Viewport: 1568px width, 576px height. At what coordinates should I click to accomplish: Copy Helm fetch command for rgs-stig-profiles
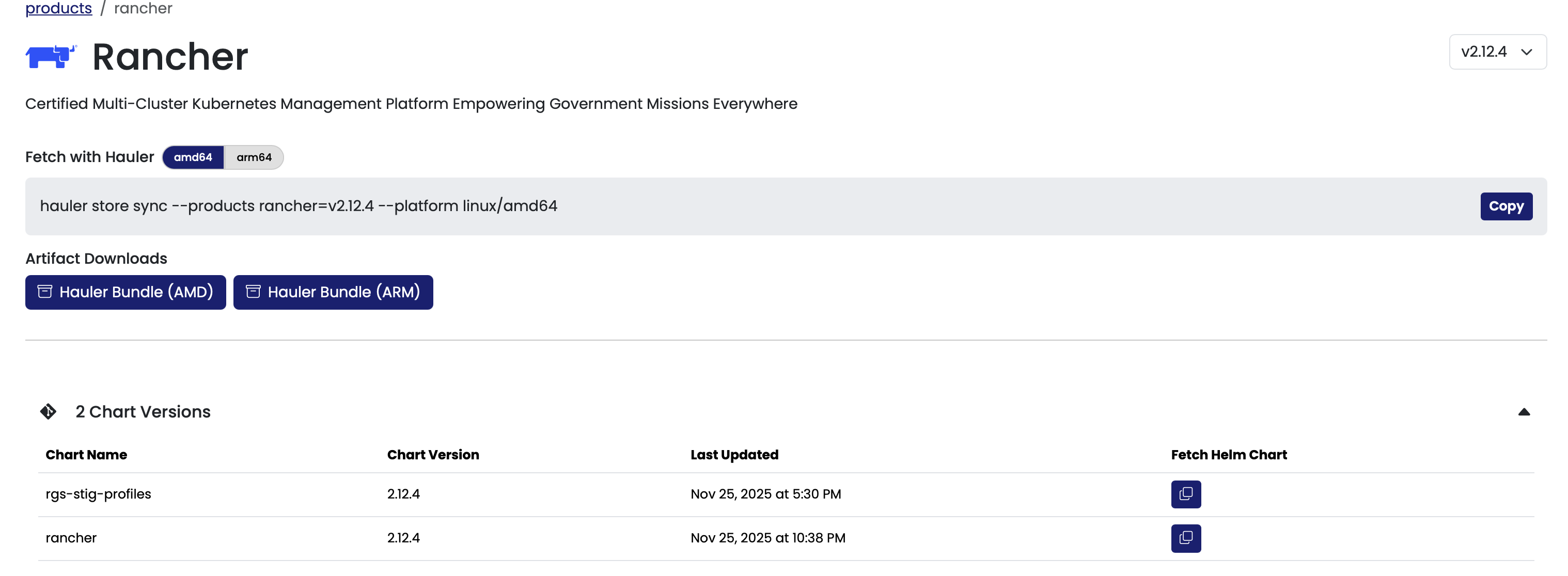1185,494
